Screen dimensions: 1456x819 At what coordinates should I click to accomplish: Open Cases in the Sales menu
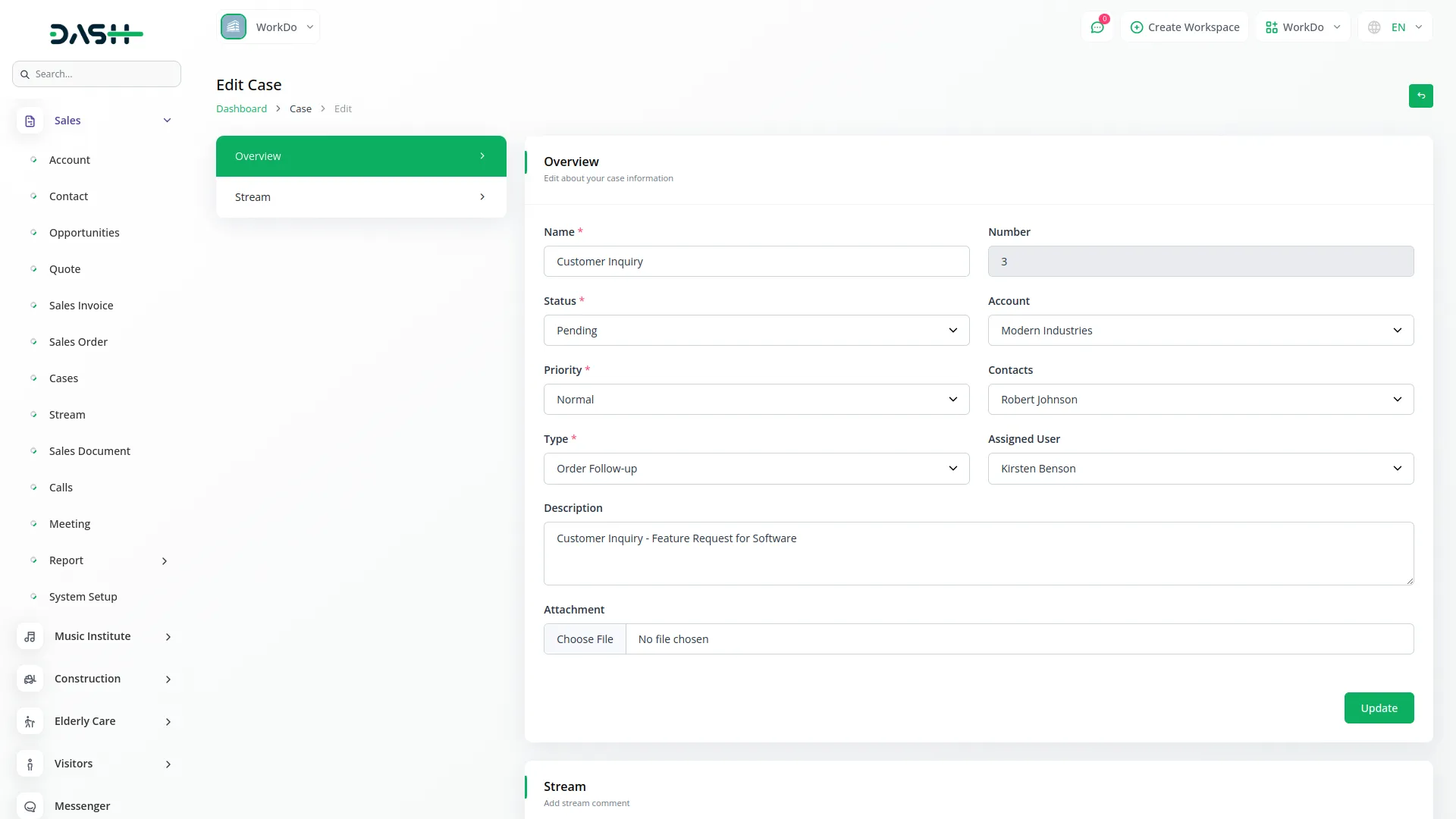tap(64, 378)
